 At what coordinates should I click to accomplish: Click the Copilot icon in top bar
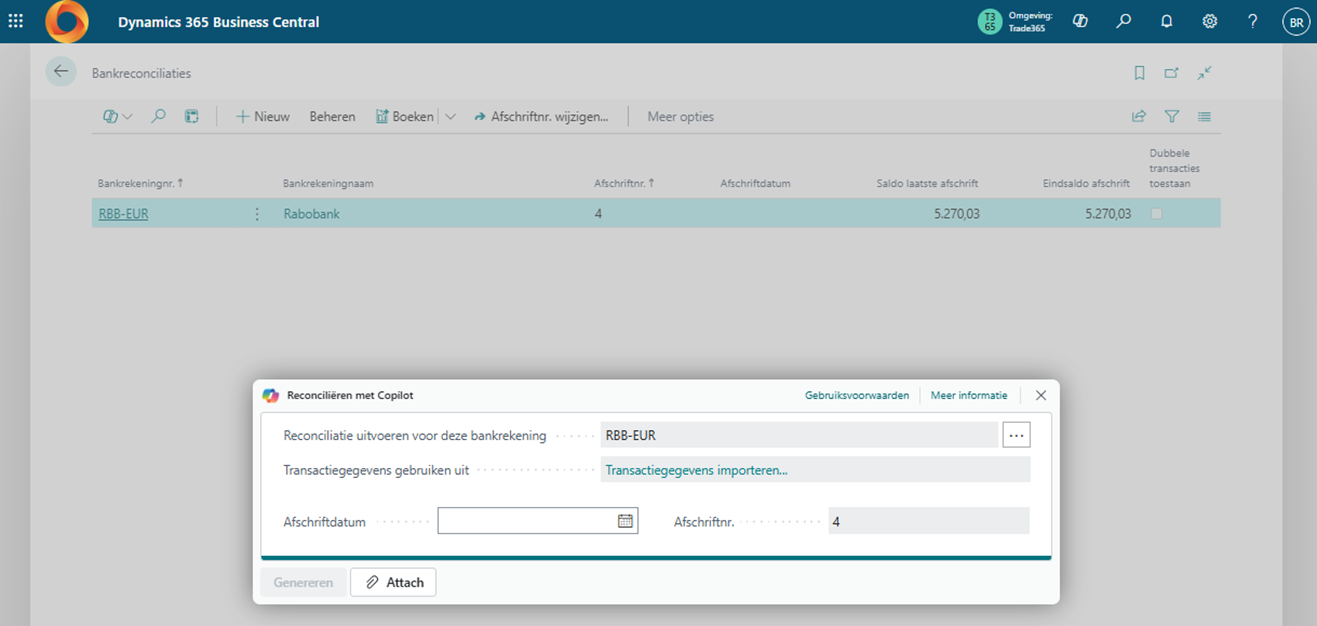1080,21
